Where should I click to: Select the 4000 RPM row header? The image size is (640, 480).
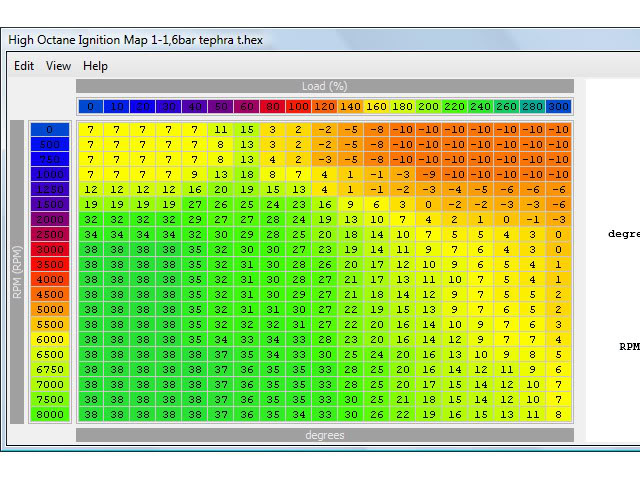point(50,280)
